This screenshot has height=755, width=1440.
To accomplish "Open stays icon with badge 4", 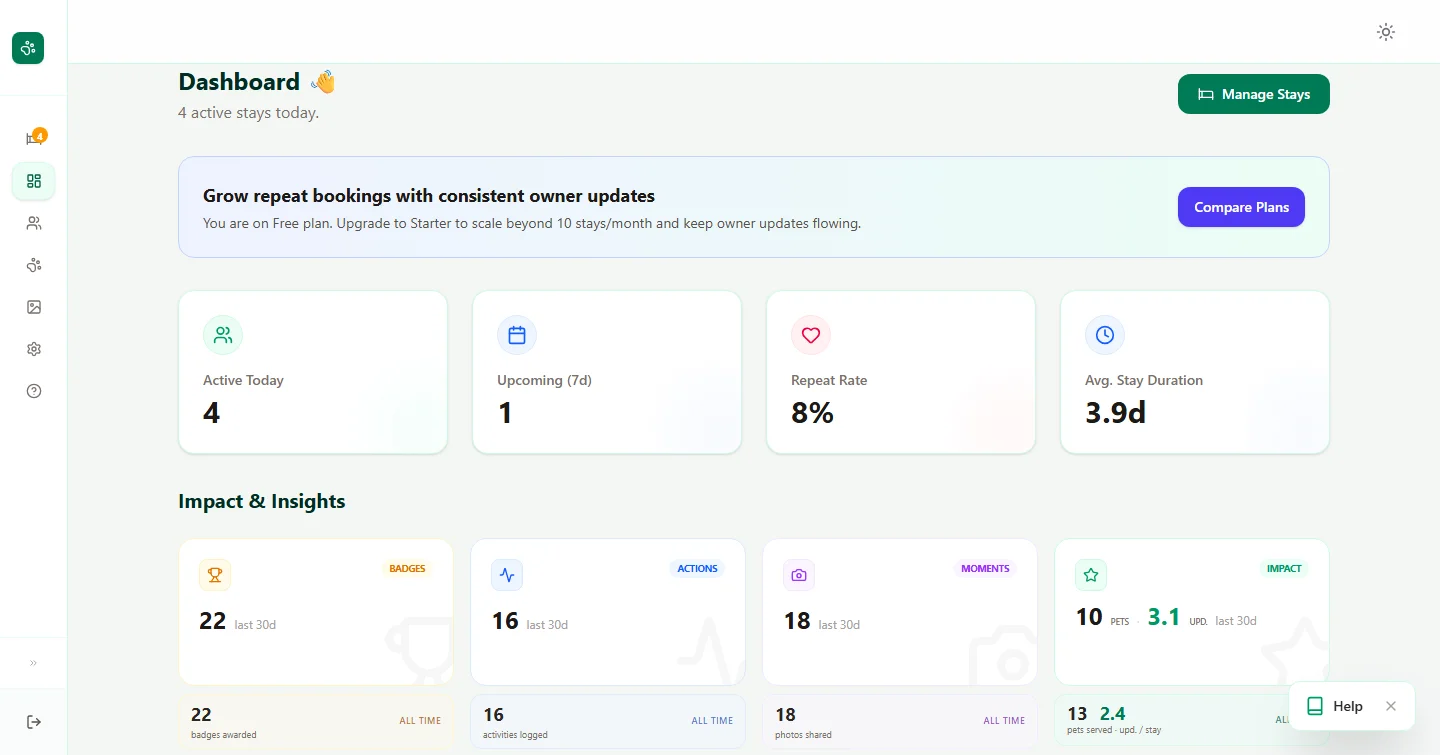I will pos(34,139).
